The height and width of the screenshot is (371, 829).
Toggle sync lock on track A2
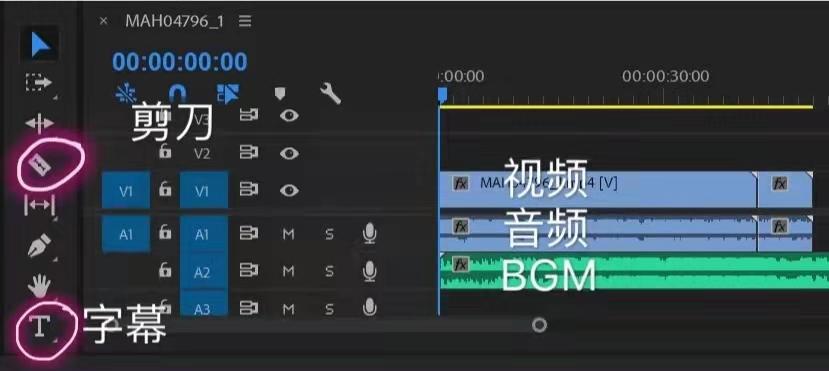248,271
